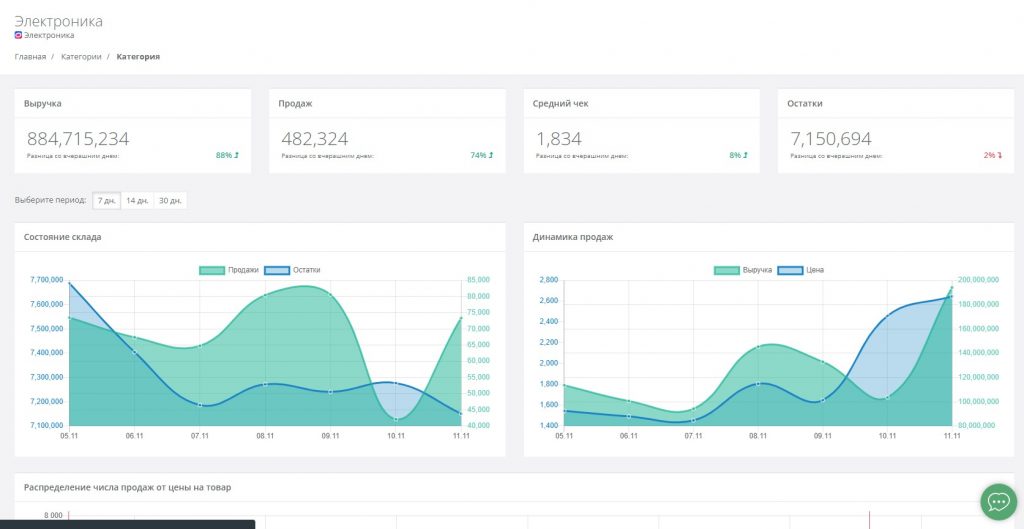Click the 88% up arrow in Выручка card
Viewport: 1024px width, 529px height.
[237, 156]
